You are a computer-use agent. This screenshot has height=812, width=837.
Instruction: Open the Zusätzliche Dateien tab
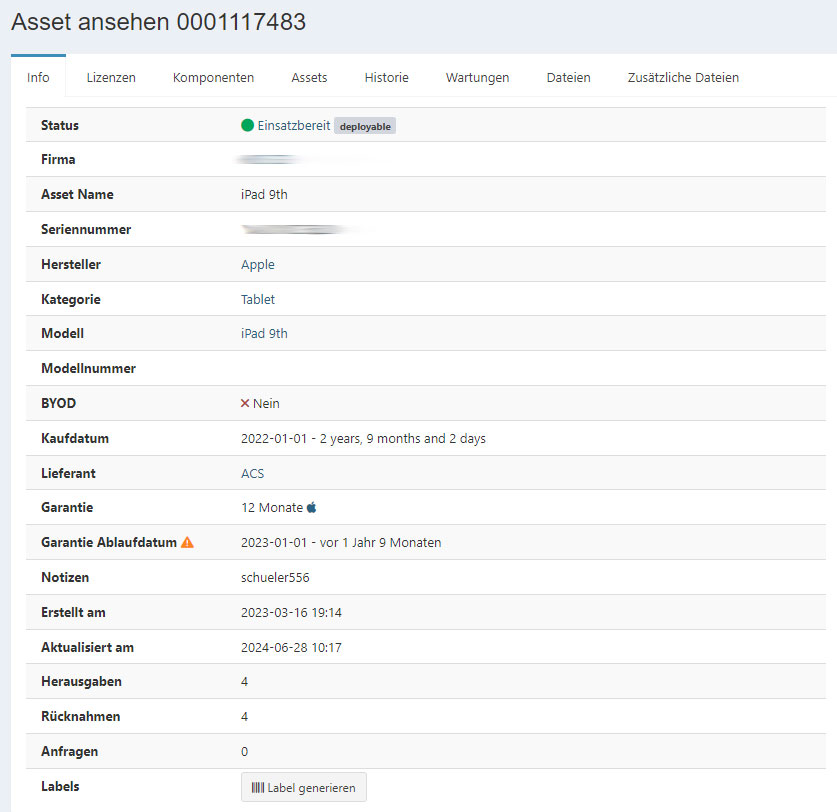(682, 76)
